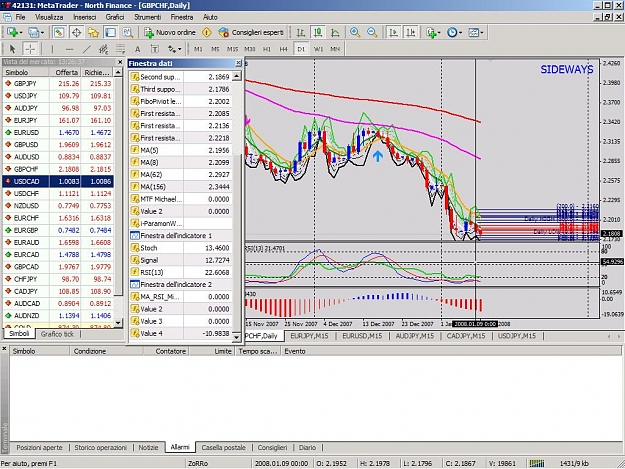Click the MA(156) row in Finestra dati
The height and width of the screenshot is (469, 625).
181,187
